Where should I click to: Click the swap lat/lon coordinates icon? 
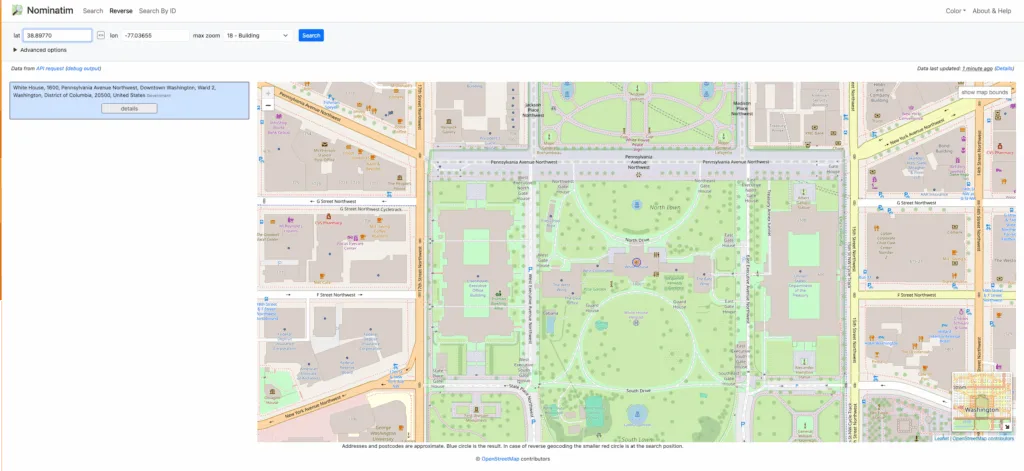coord(101,35)
